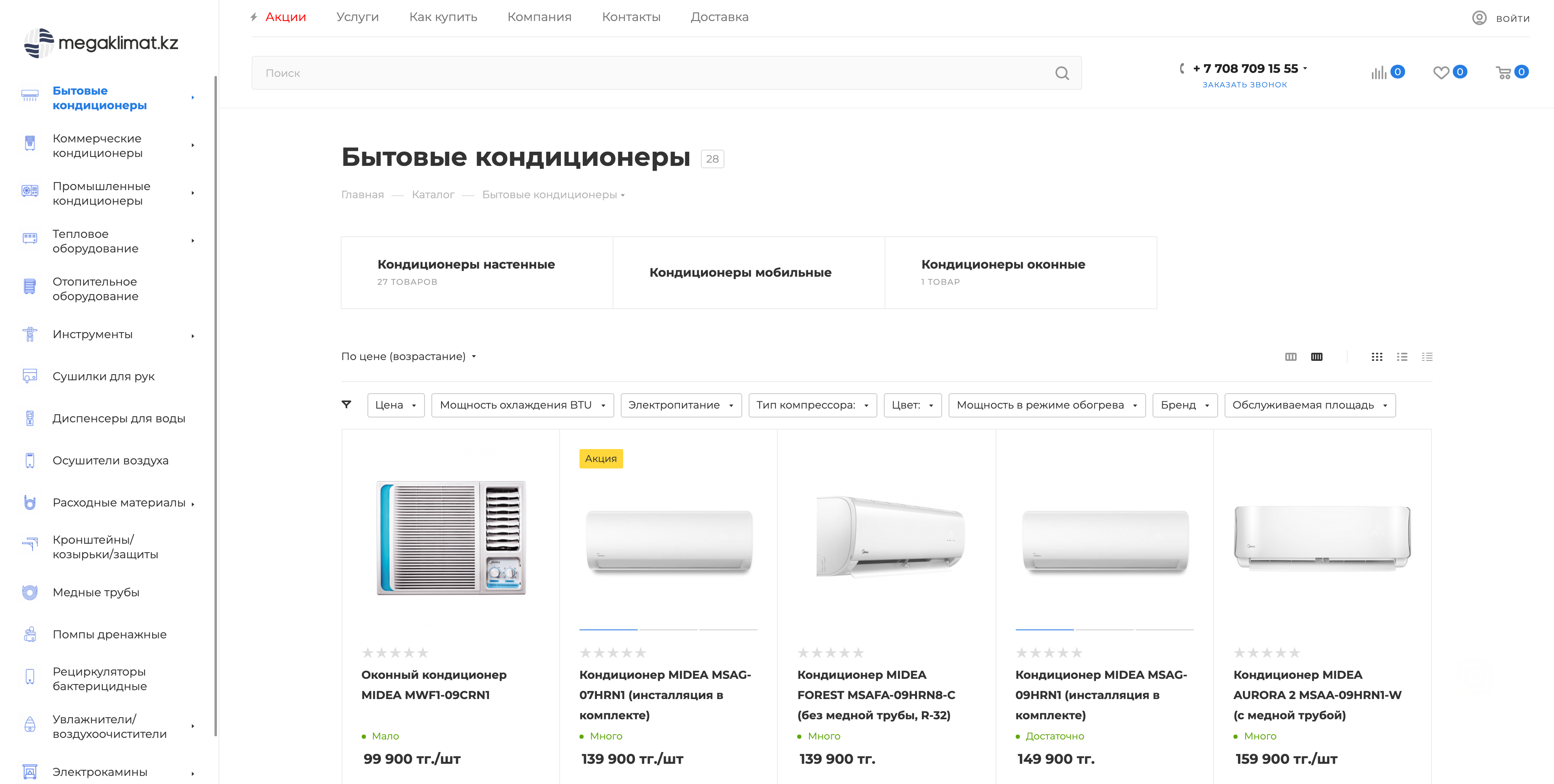Switch to three-column grid view icon
Viewport: 1554px width, 784px height.
coord(1291,356)
